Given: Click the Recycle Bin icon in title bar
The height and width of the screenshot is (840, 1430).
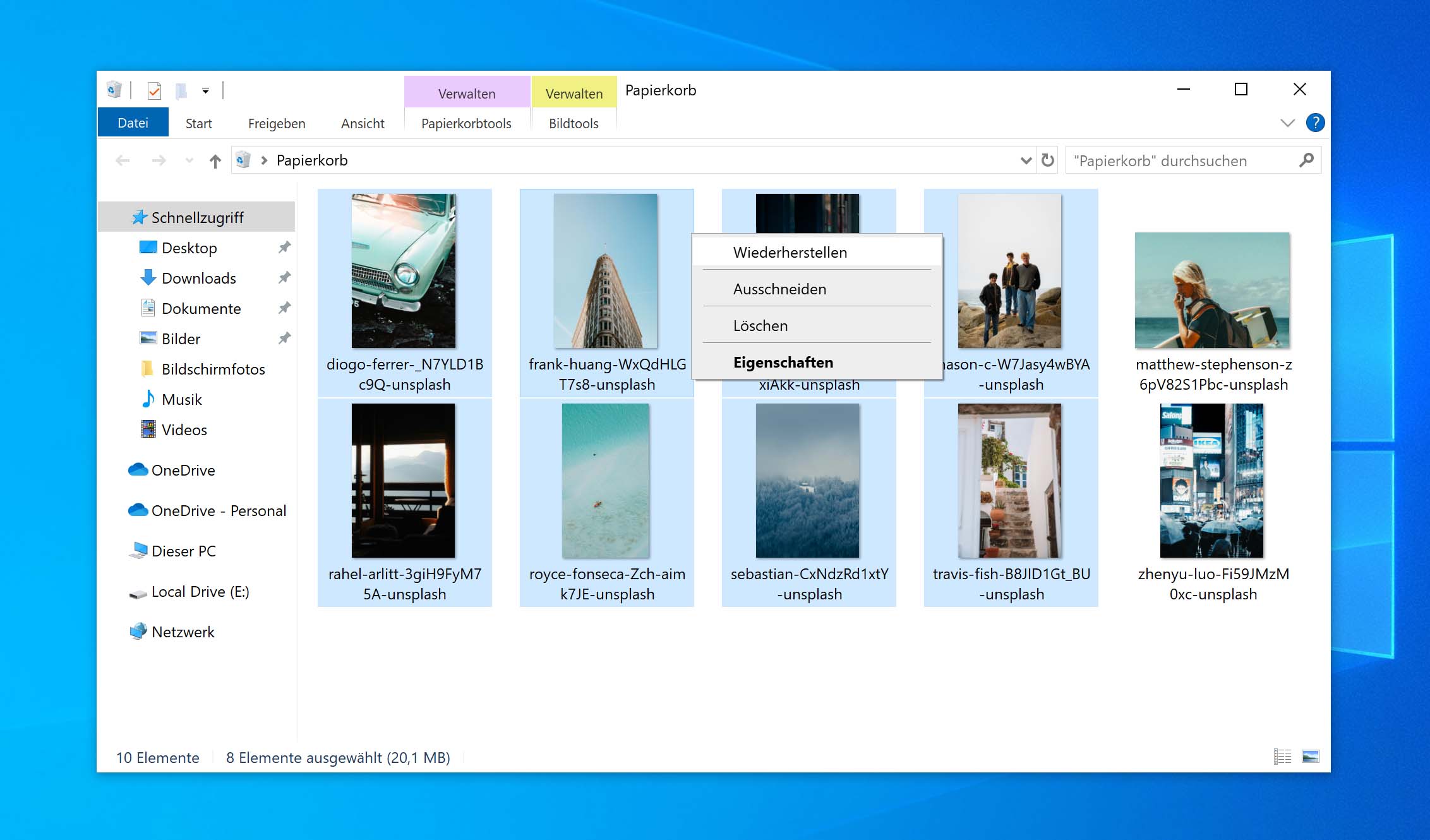Looking at the screenshot, I should [x=114, y=90].
